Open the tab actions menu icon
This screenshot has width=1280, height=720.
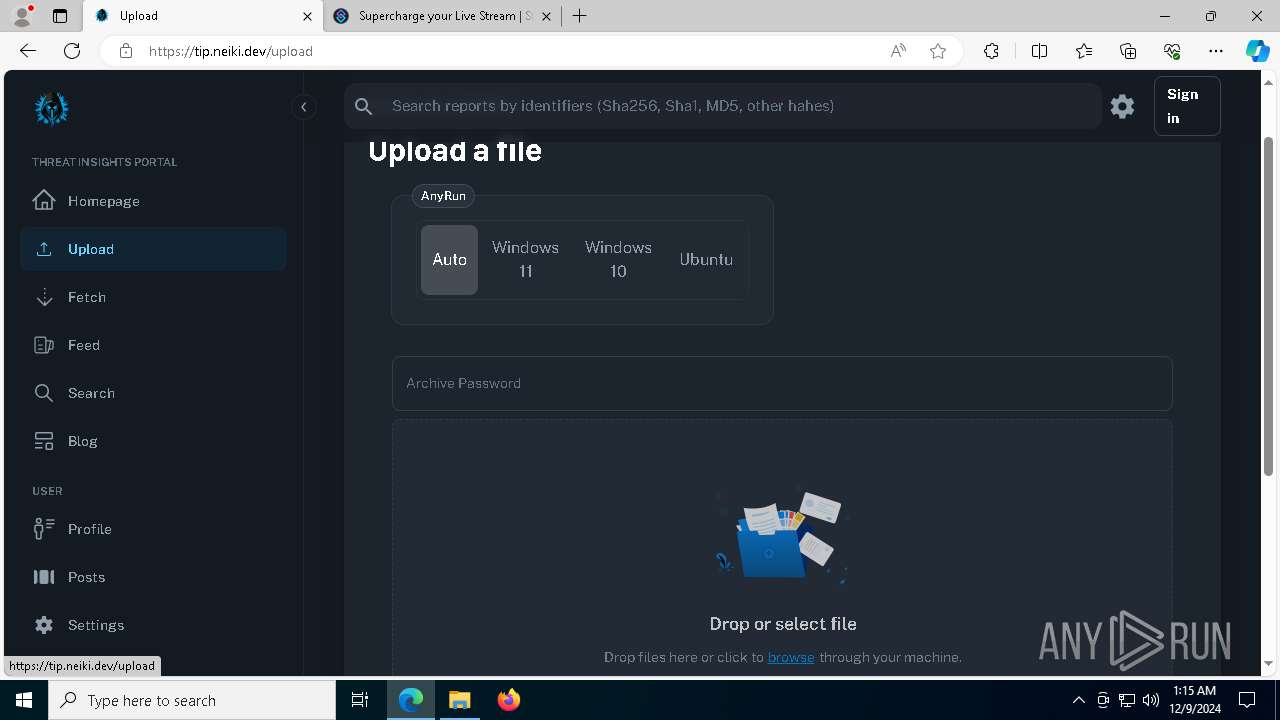point(60,16)
